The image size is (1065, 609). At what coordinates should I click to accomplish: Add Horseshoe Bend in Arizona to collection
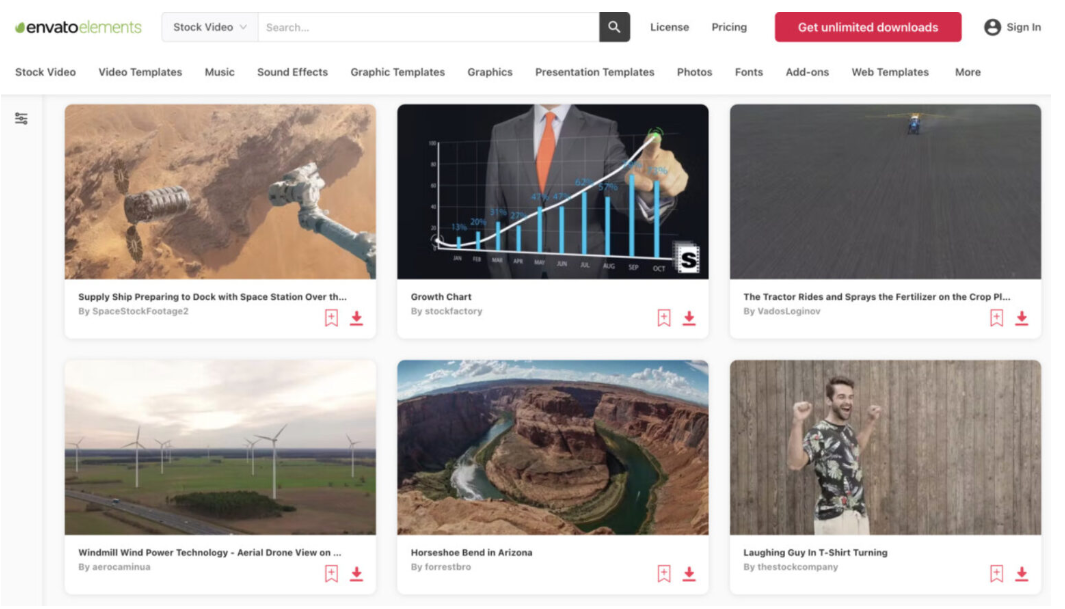tap(664, 574)
